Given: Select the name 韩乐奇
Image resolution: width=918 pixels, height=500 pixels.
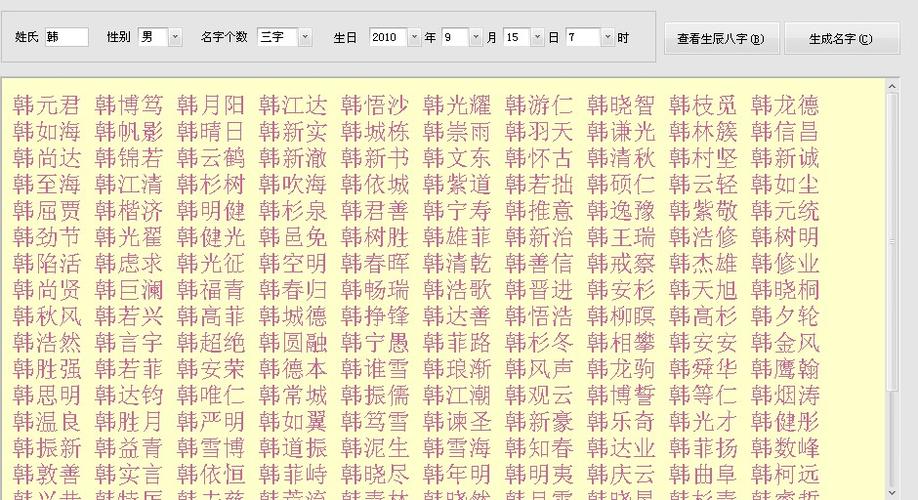Looking at the screenshot, I should coord(621,422).
